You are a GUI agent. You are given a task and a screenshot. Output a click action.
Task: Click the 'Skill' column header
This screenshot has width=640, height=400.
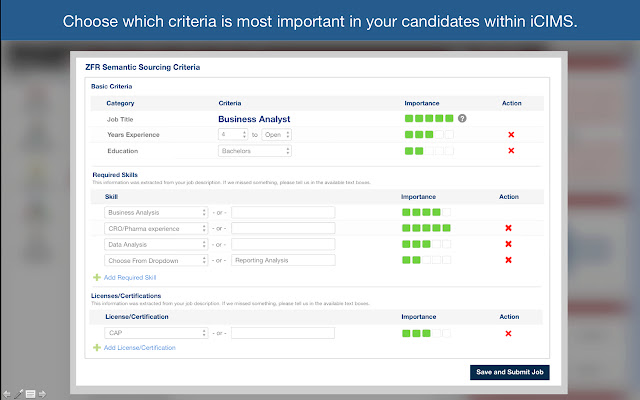[111, 197]
